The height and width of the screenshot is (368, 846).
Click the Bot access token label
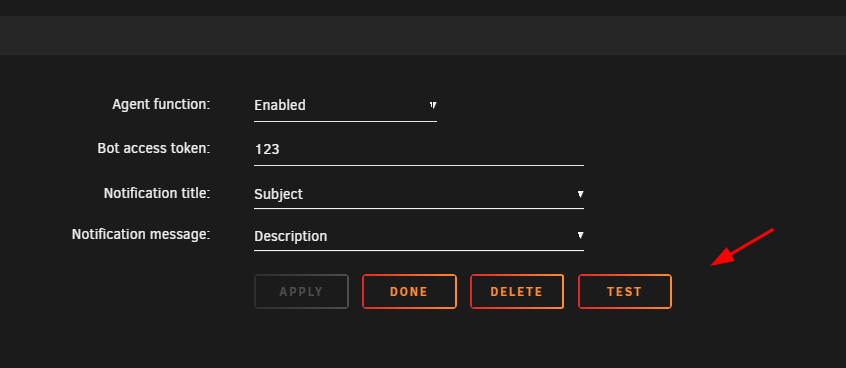coord(154,148)
